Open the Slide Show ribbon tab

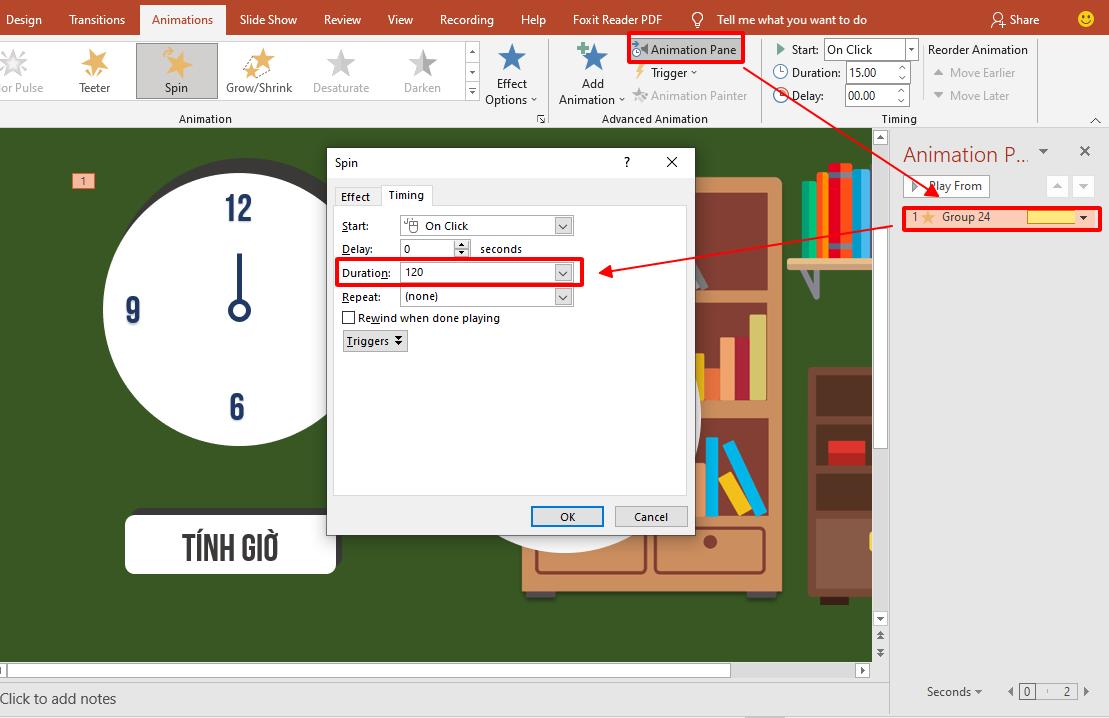pos(267,19)
